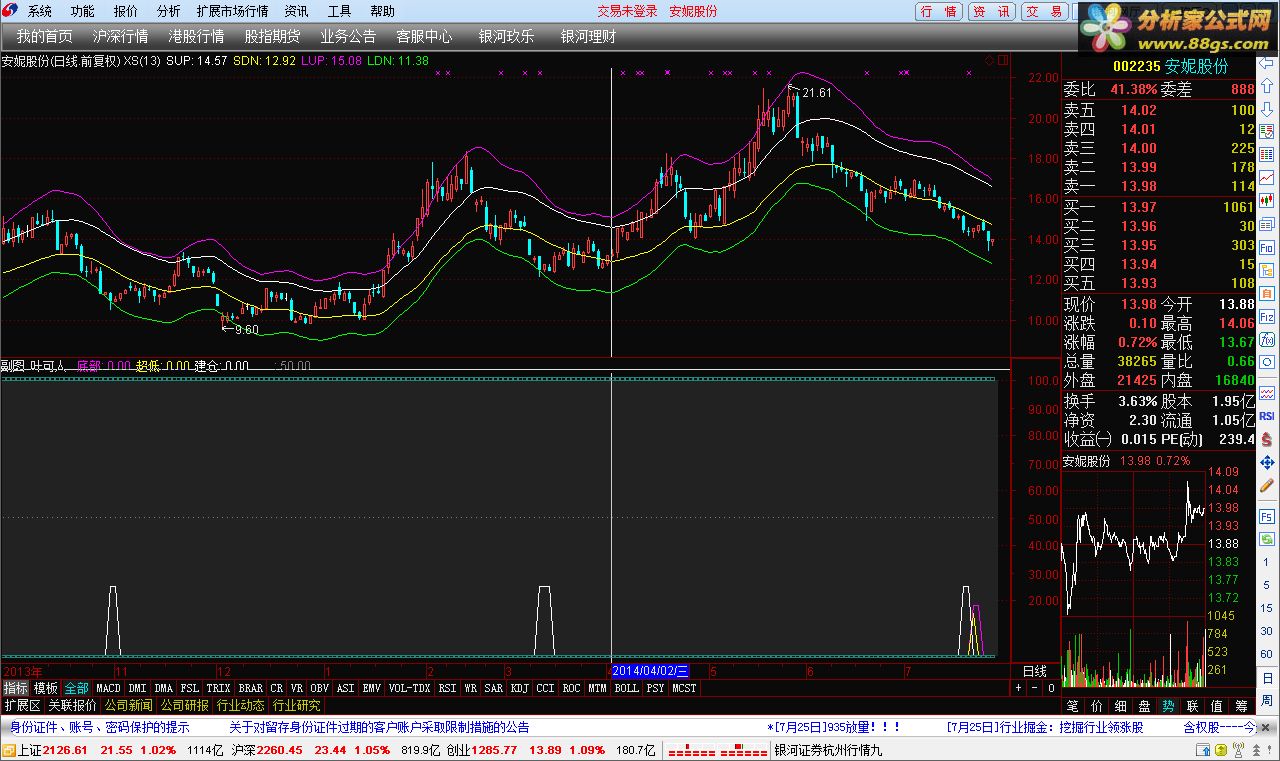Switch to 股指期货 tab
The image size is (1280, 761).
[x=272, y=36]
